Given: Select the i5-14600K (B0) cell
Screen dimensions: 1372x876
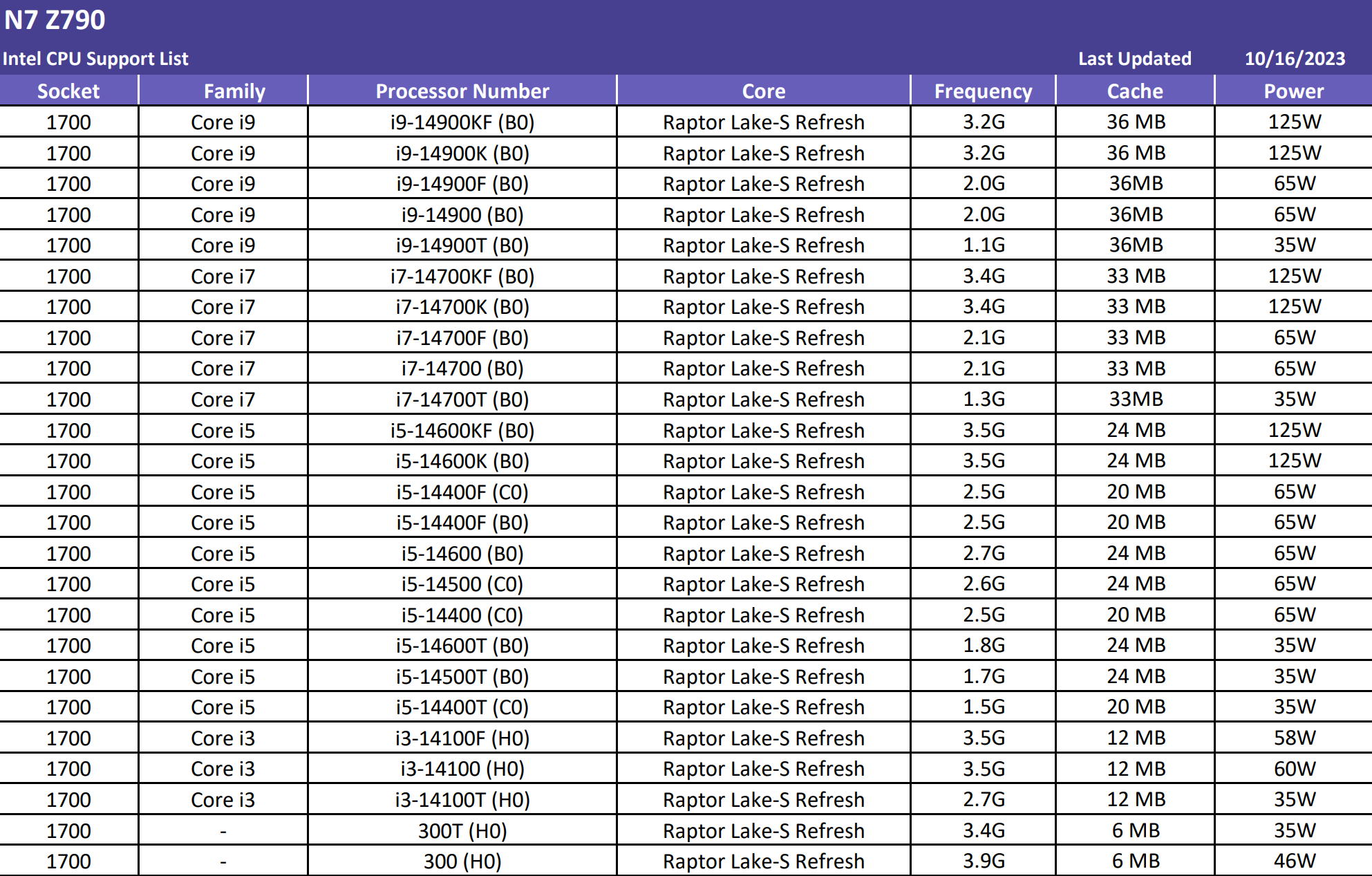Looking at the screenshot, I should coord(462,461).
